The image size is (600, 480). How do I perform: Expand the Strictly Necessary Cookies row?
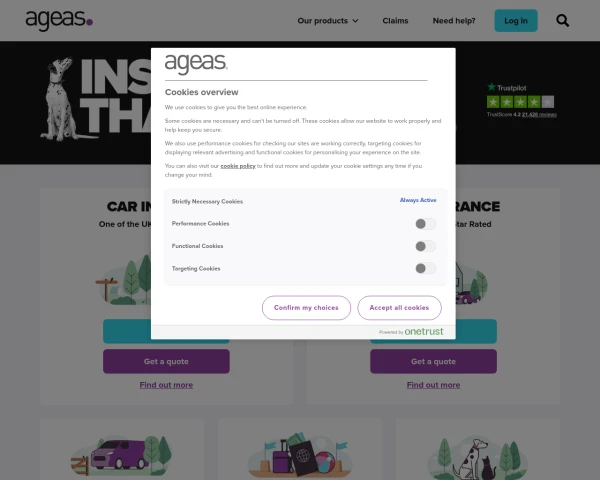click(x=304, y=201)
